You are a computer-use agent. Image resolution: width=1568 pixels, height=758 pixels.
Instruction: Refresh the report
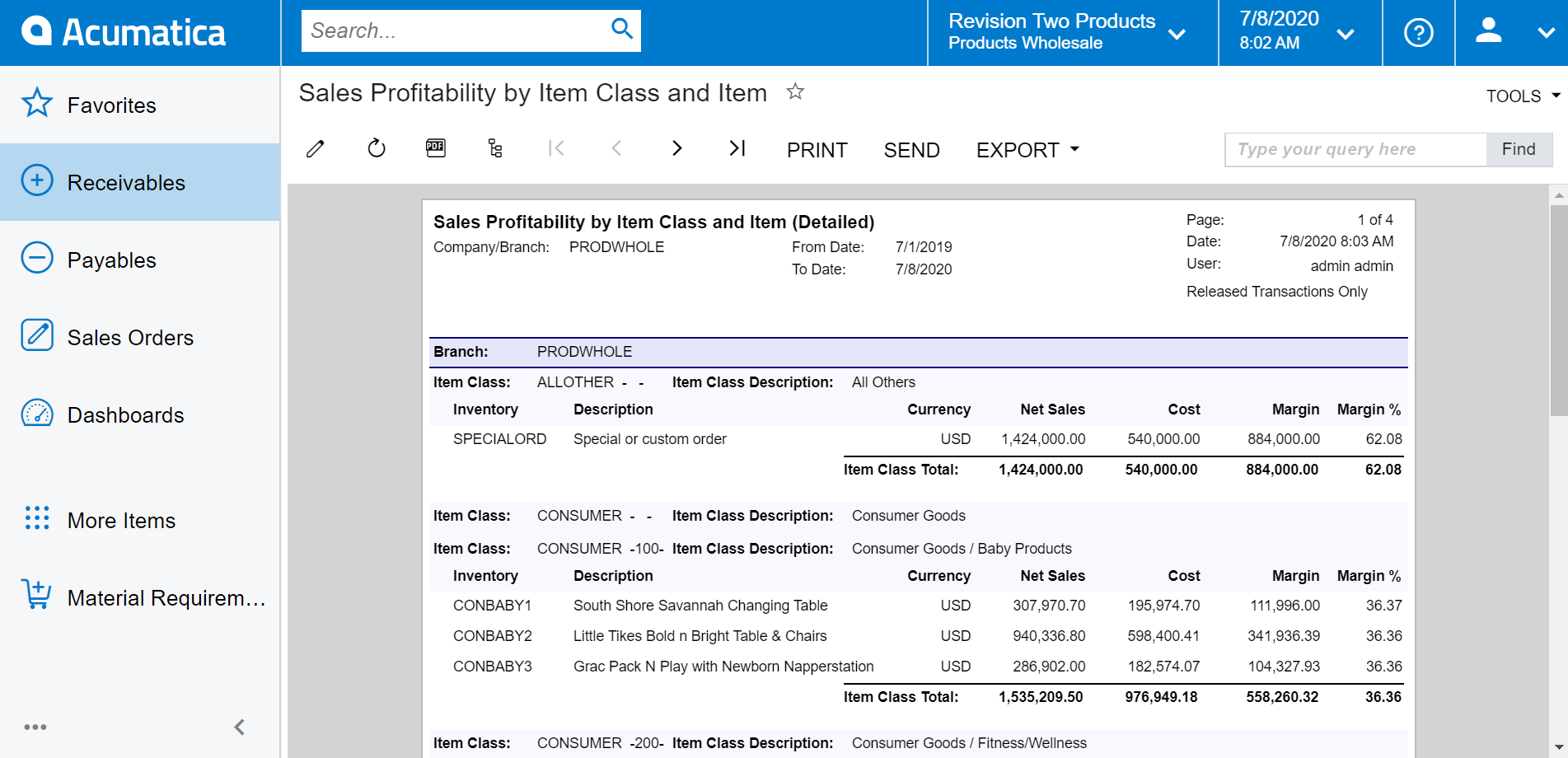[377, 148]
